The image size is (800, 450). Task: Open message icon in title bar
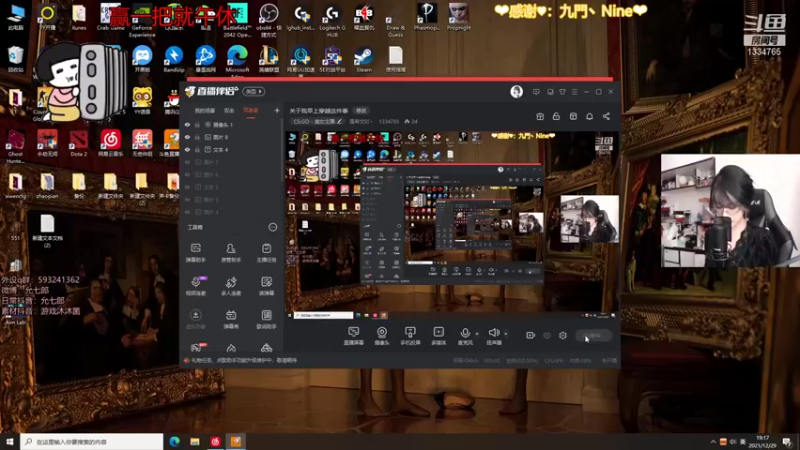pyautogui.click(x=536, y=92)
